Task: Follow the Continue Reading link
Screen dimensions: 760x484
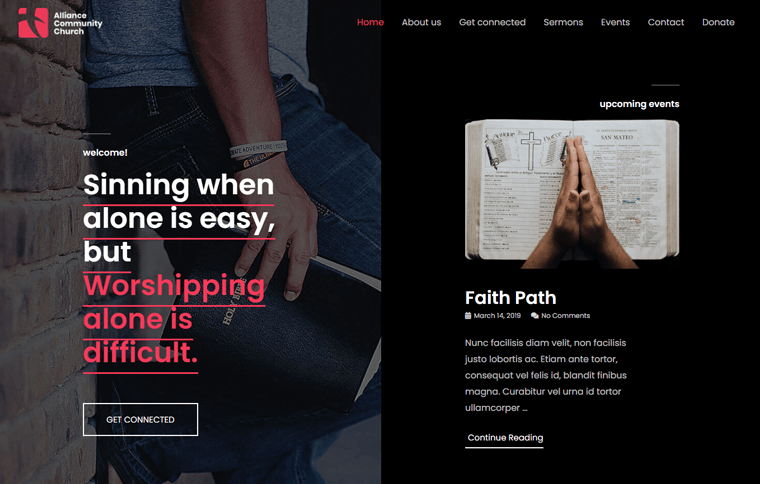Action: (x=505, y=438)
